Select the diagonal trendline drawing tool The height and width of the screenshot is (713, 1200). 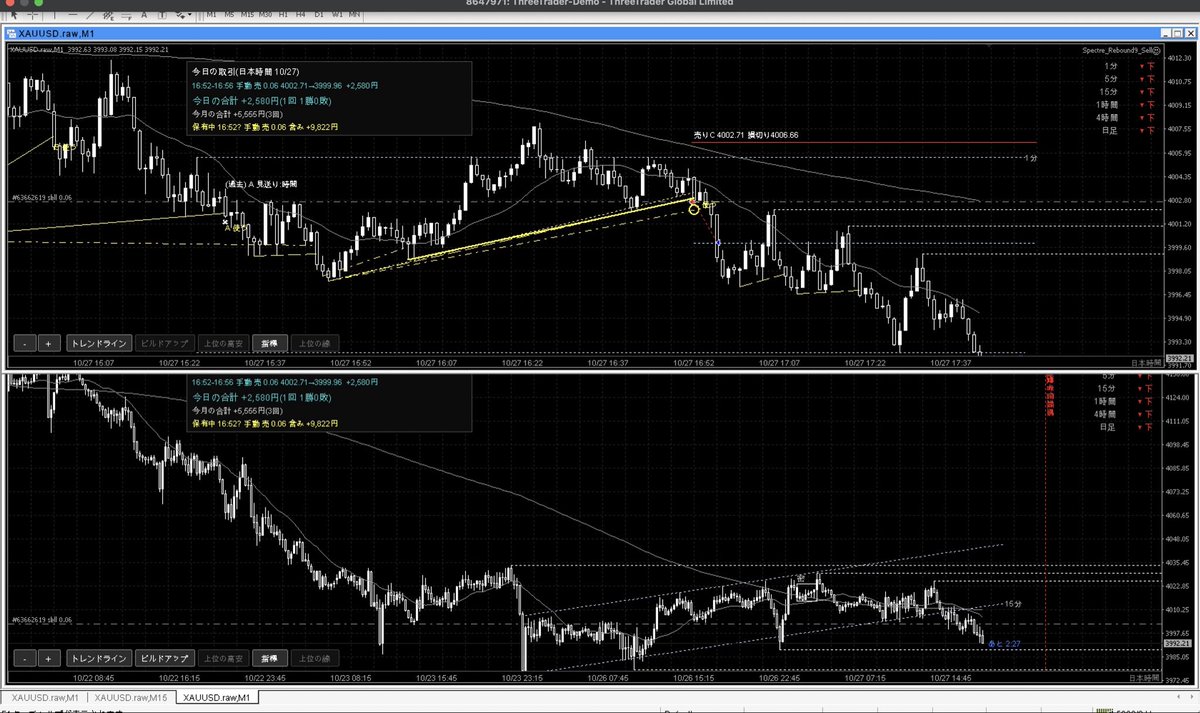click(90, 15)
